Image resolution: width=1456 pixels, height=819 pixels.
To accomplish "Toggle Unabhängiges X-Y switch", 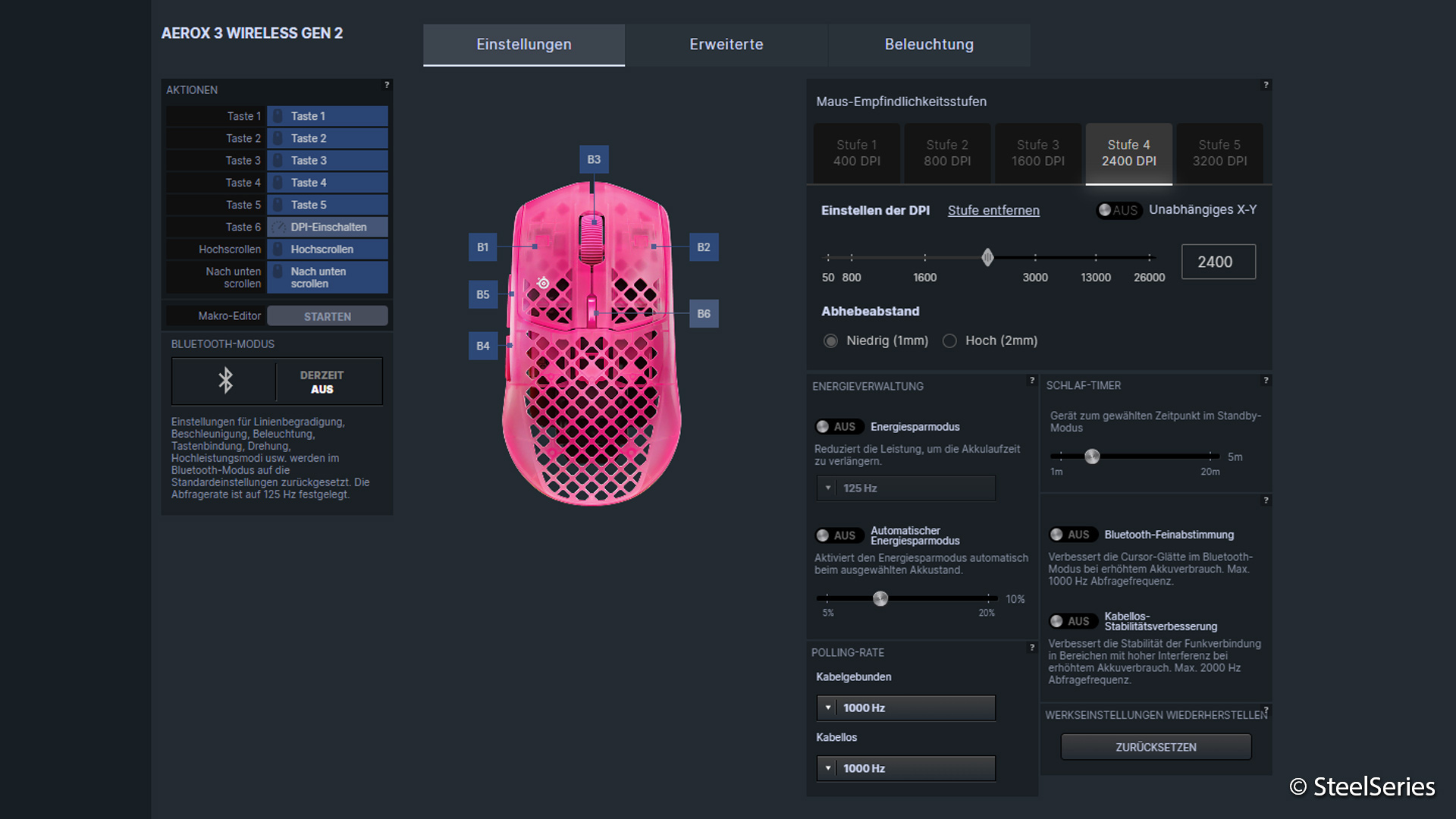I will click(1118, 210).
